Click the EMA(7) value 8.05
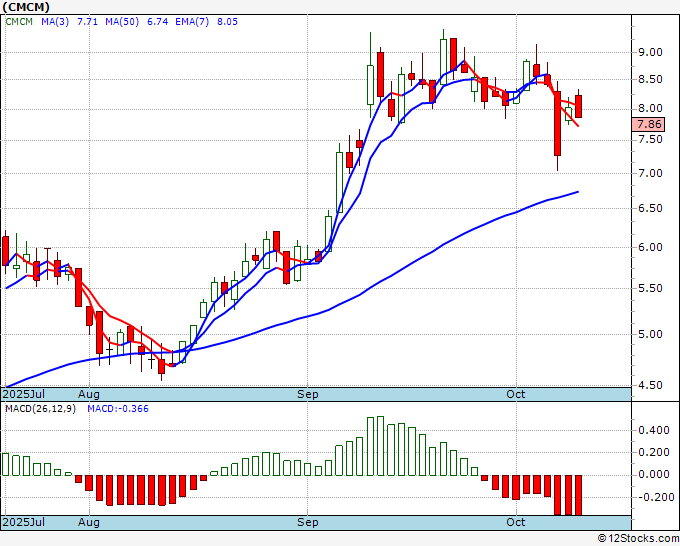The width and height of the screenshot is (680, 546). click(x=227, y=22)
